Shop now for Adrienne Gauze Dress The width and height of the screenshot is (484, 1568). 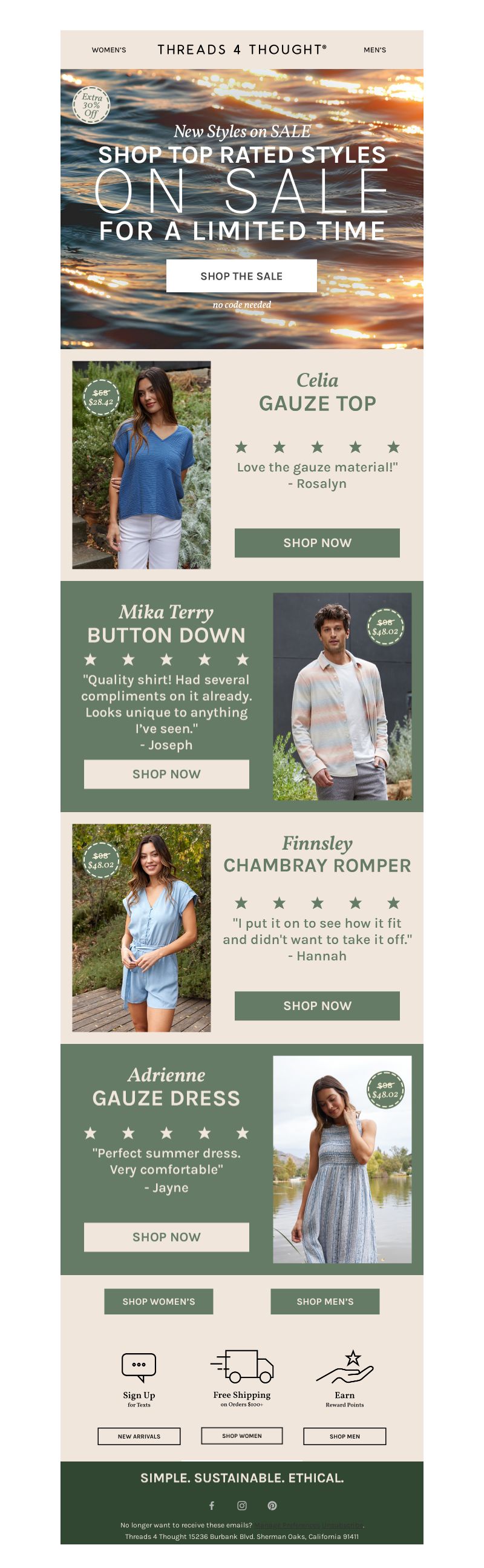pyautogui.click(x=166, y=1237)
